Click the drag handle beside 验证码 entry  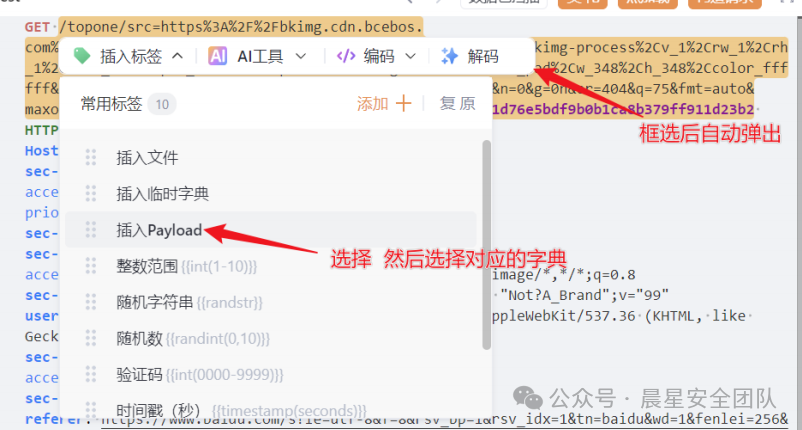(91, 374)
